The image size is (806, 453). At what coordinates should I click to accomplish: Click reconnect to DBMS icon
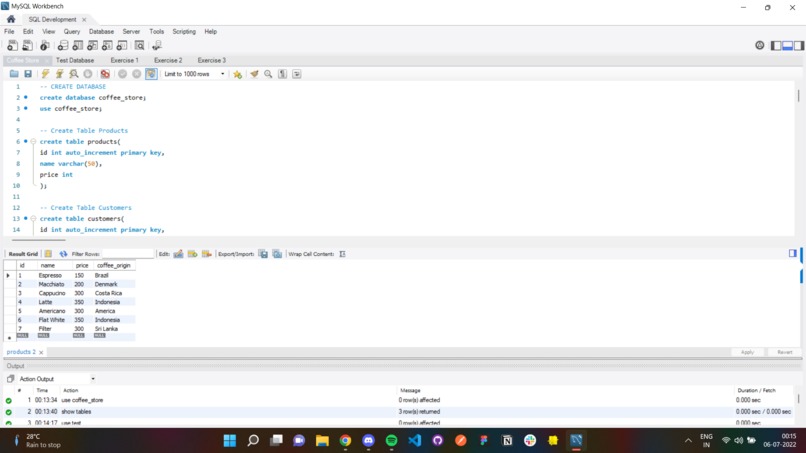tap(157, 46)
